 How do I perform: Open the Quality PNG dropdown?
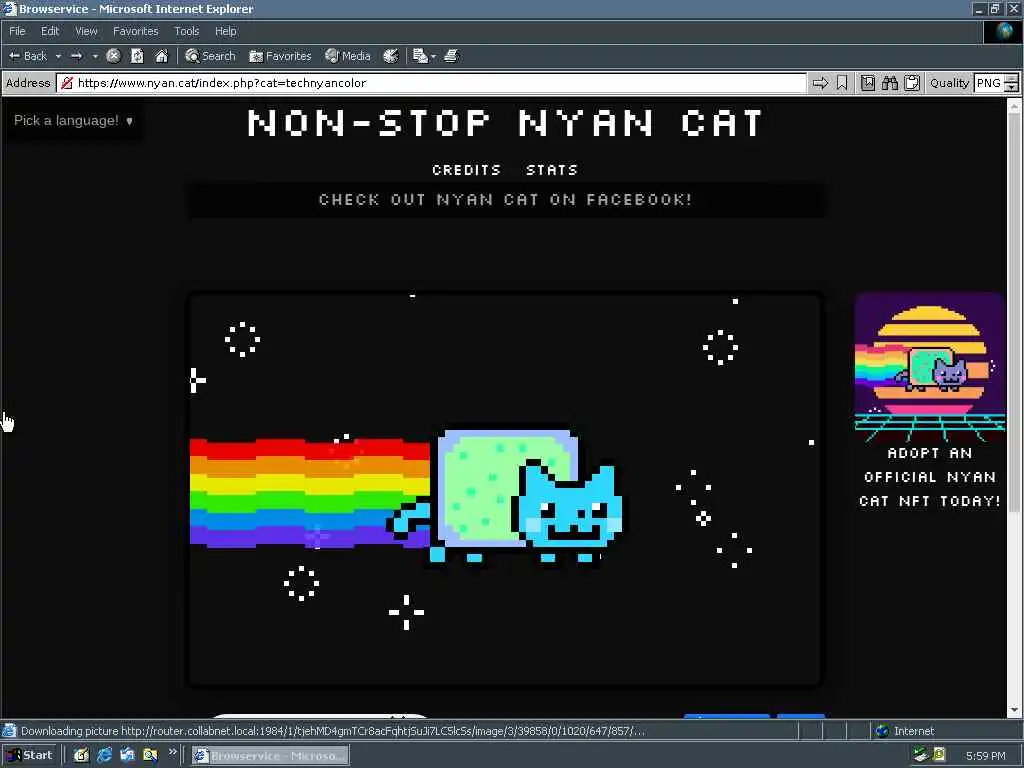pyautogui.click(x=996, y=83)
